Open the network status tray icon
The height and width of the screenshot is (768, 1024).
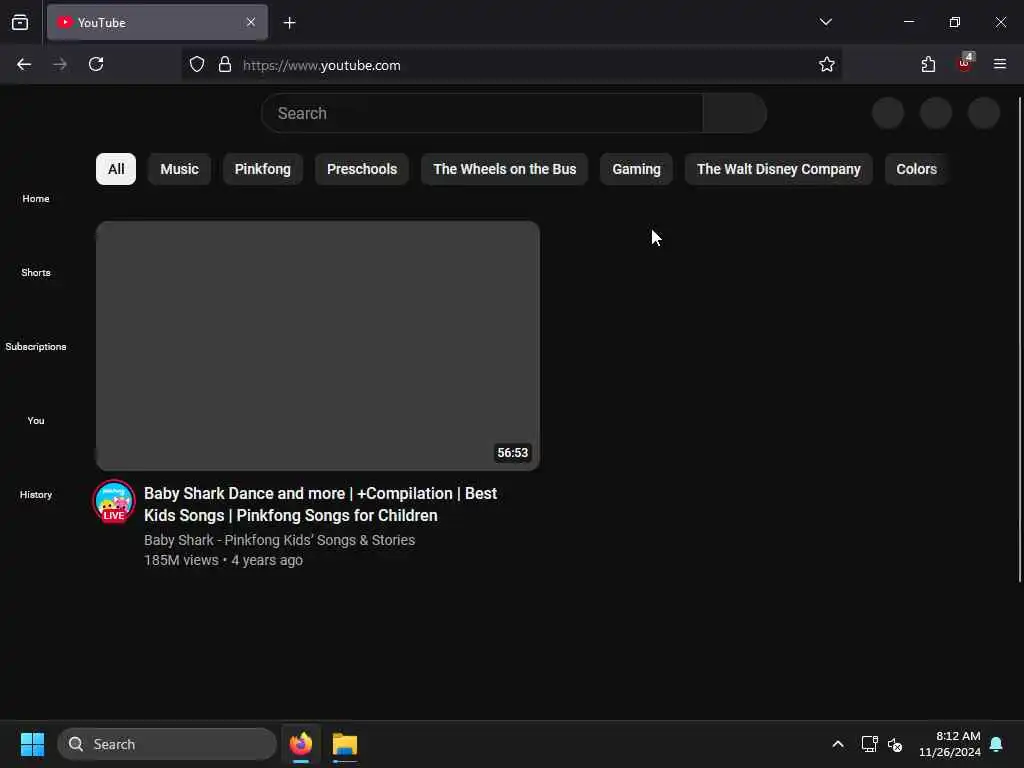point(869,744)
